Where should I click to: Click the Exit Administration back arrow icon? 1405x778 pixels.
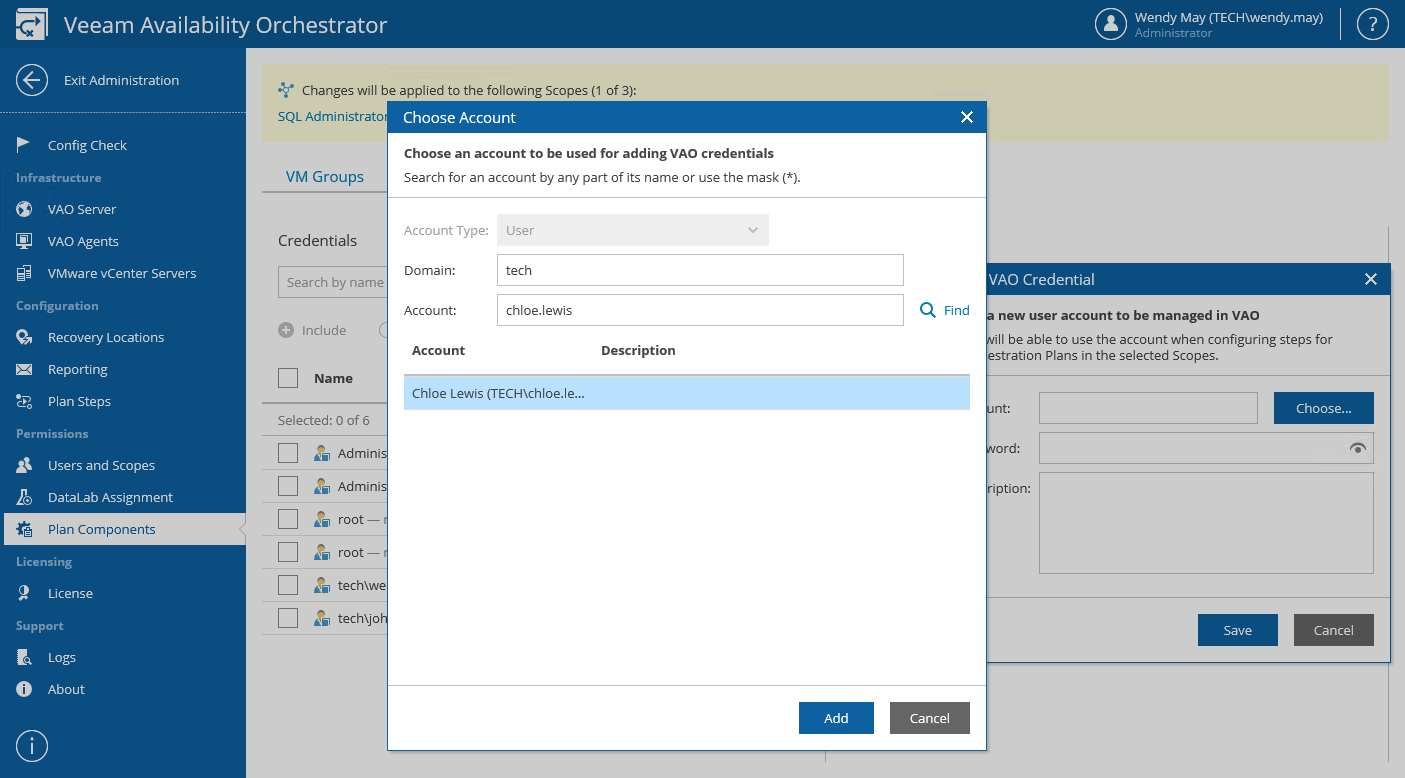point(32,80)
